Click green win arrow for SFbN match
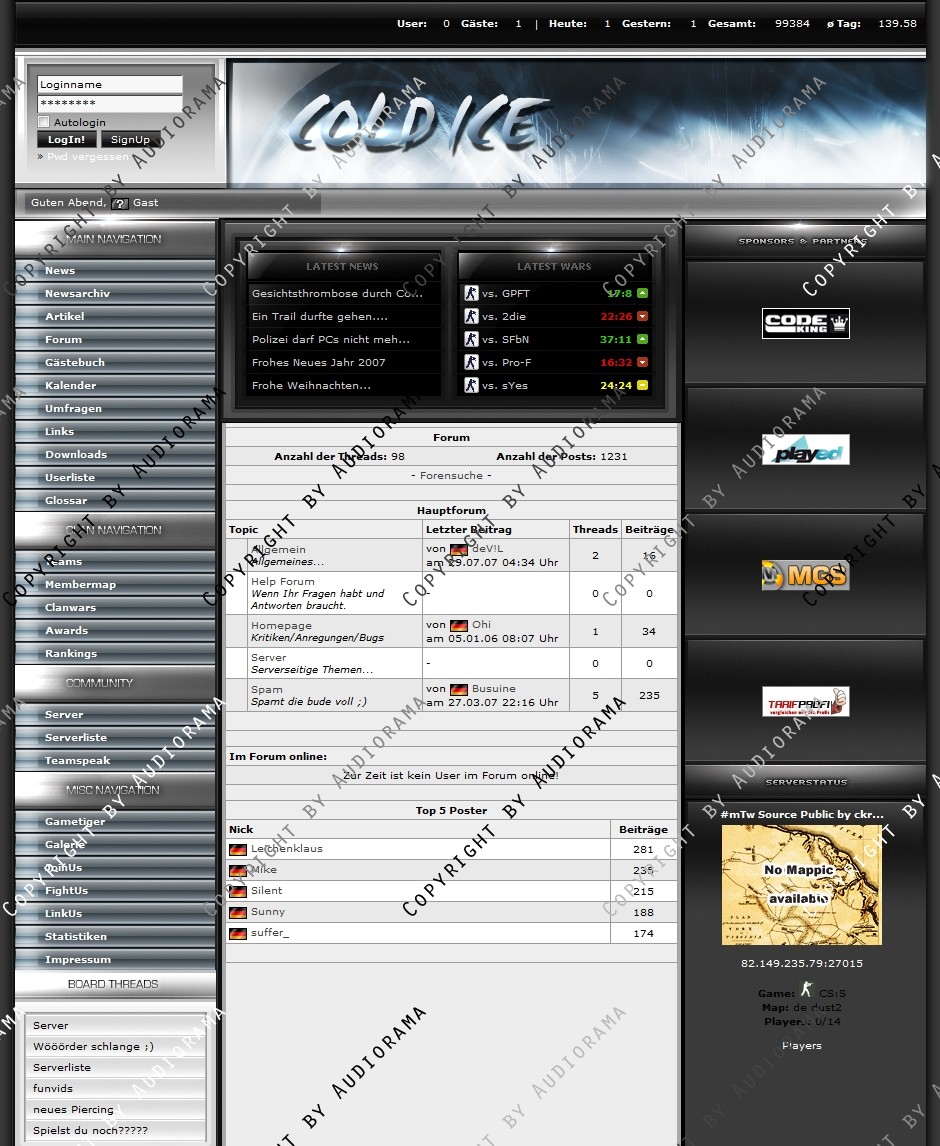 point(642,339)
